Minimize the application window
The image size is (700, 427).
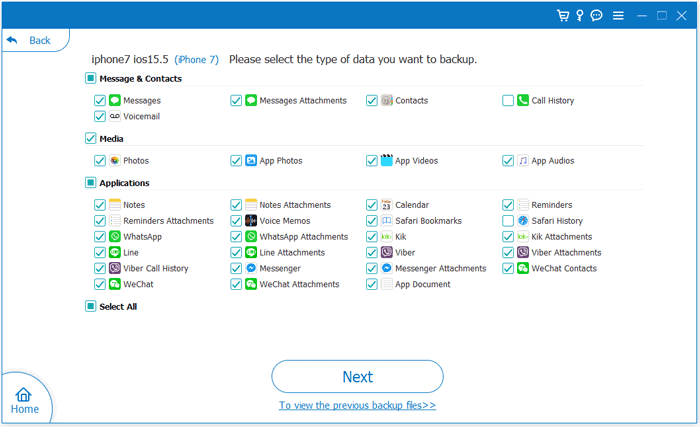642,16
